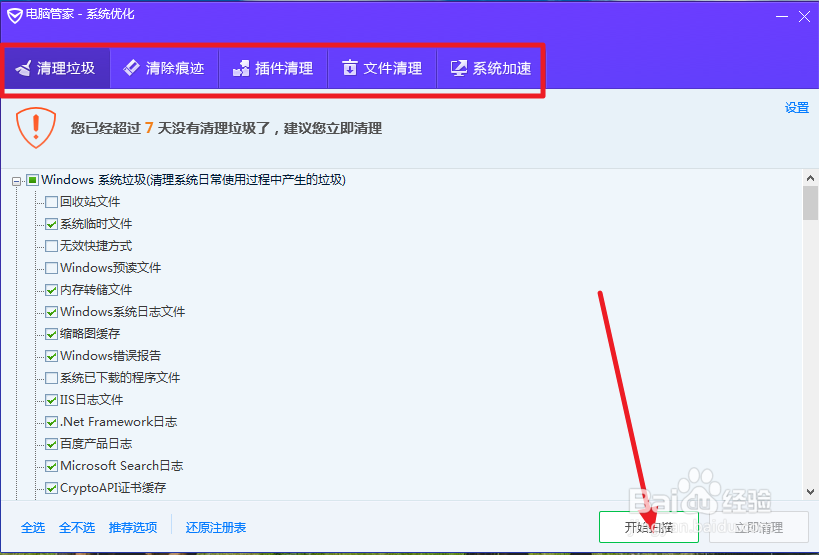Switch to the 清除痕迹 tab
Viewport: 819px width, 555px height.
click(x=164, y=68)
